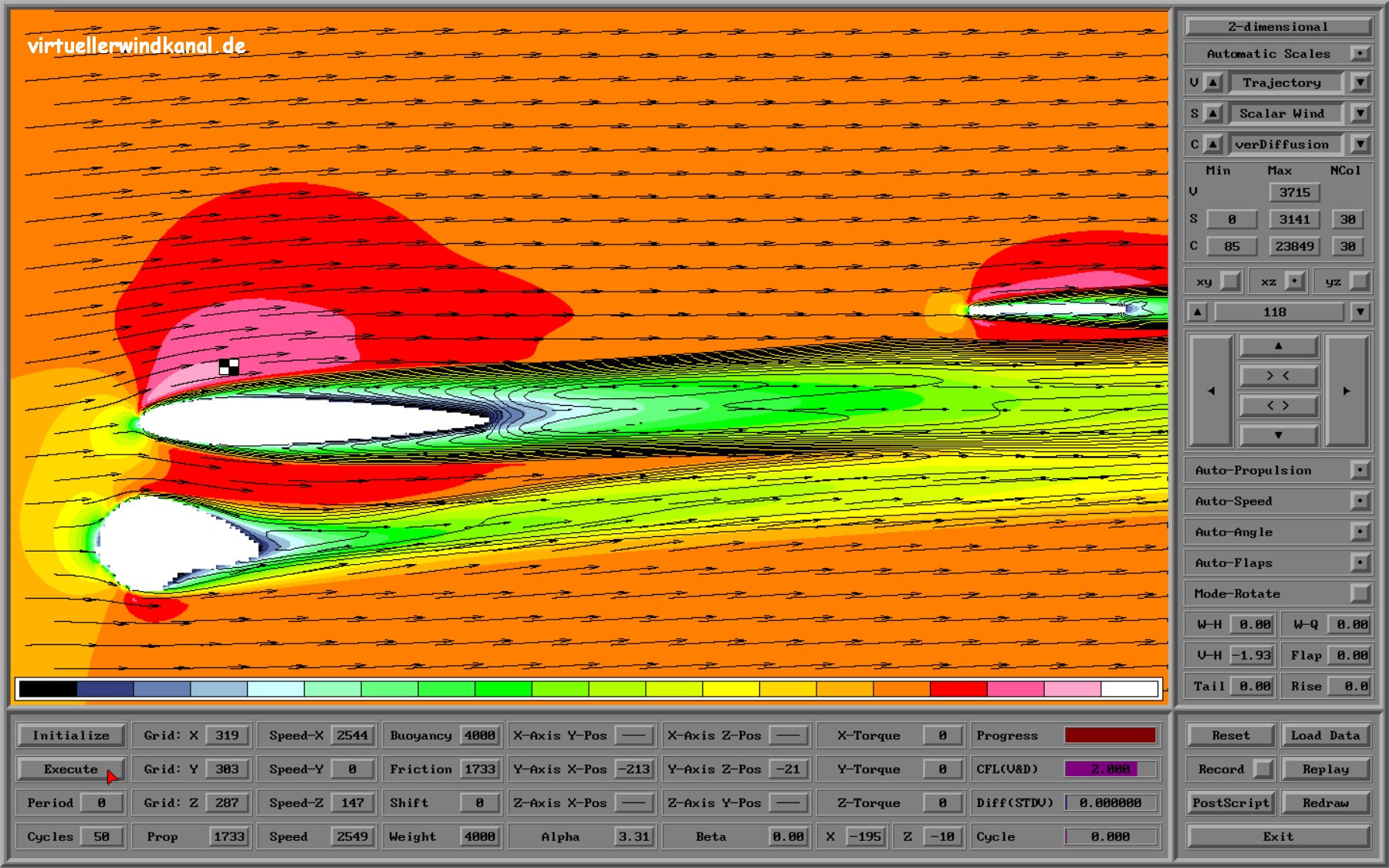
Task: Click the Grid X field showing 319
Action: click(x=227, y=735)
